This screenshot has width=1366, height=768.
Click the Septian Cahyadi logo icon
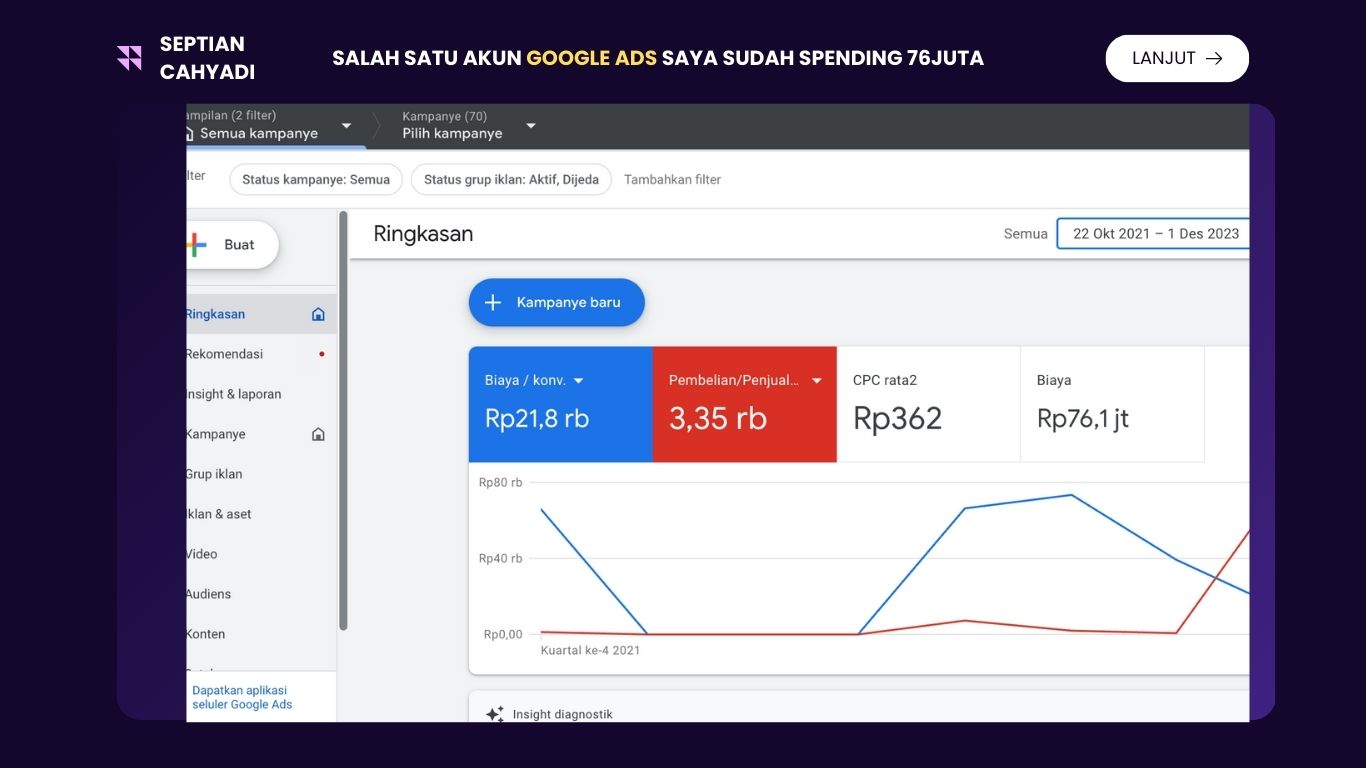point(128,57)
